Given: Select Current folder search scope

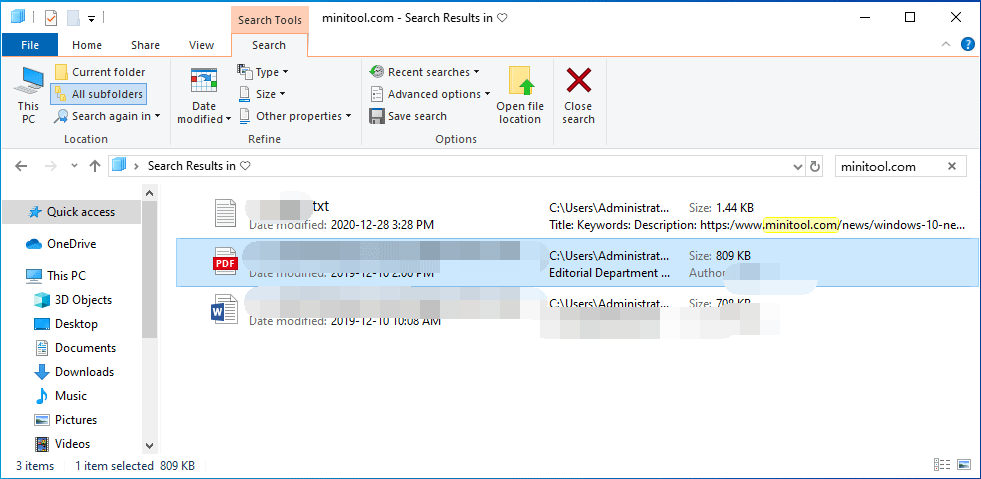Looking at the screenshot, I should coord(100,72).
